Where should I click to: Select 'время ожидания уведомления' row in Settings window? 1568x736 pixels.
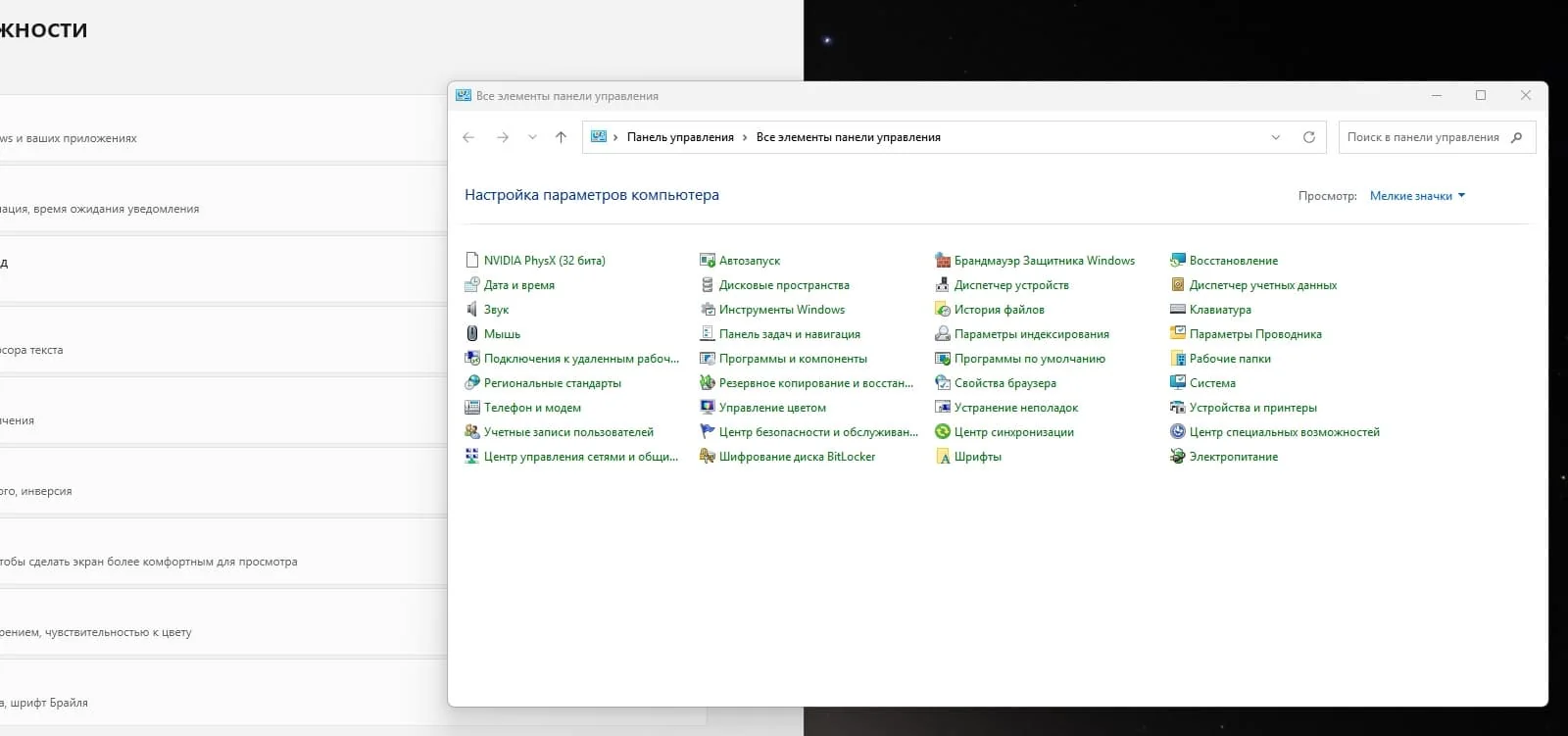223,198
